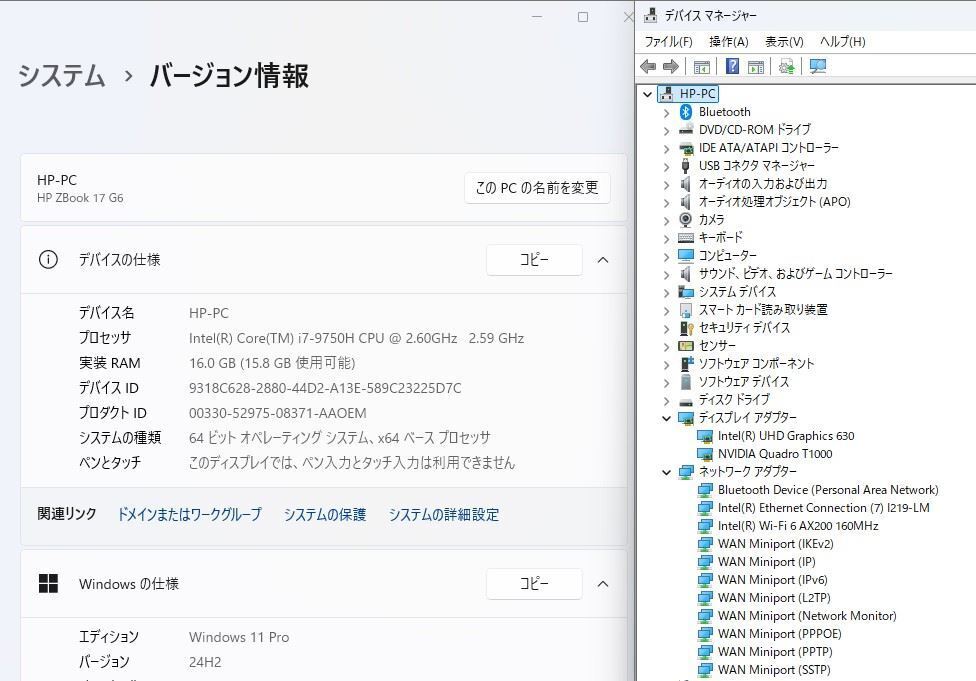
Task: Click the コンピューター monitor icon
Action: [x=686, y=256]
